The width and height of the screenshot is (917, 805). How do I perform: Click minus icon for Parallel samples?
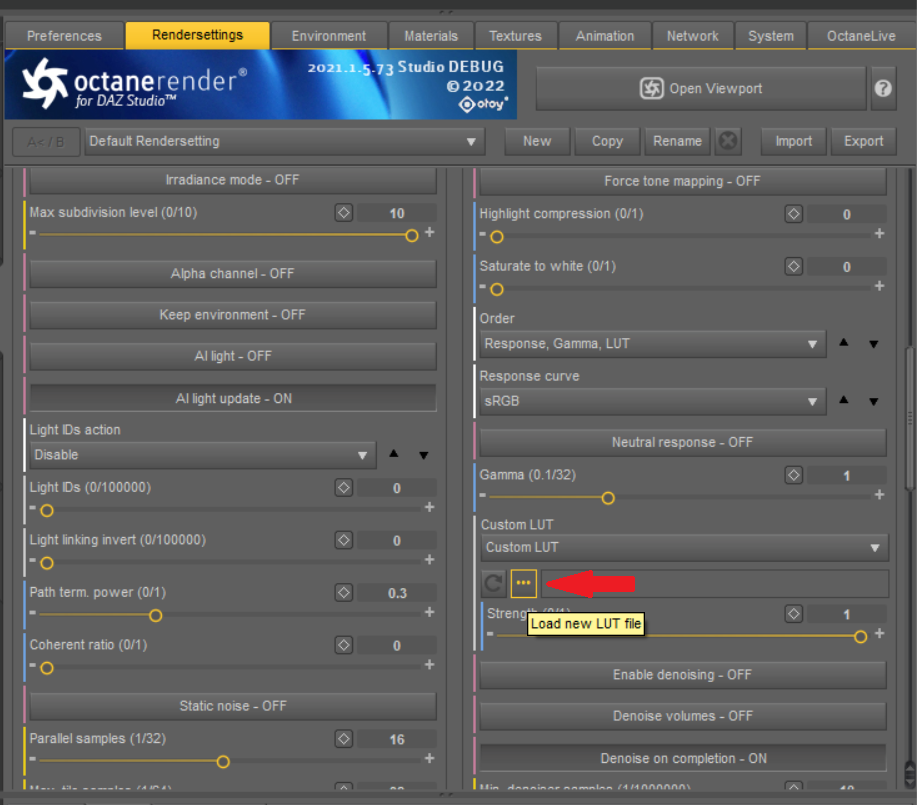point(33,759)
